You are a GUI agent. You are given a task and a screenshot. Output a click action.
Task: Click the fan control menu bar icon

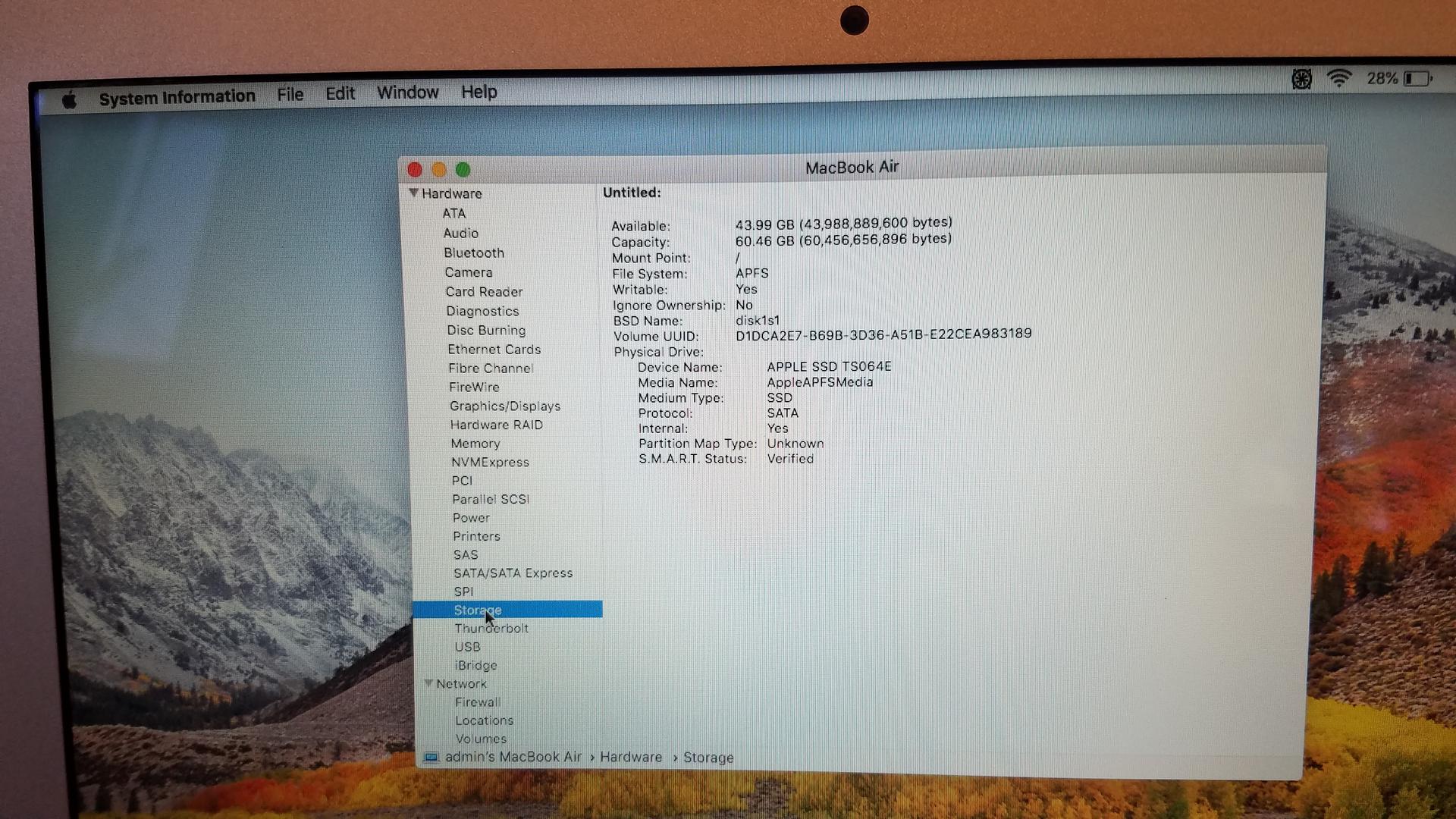click(1301, 79)
